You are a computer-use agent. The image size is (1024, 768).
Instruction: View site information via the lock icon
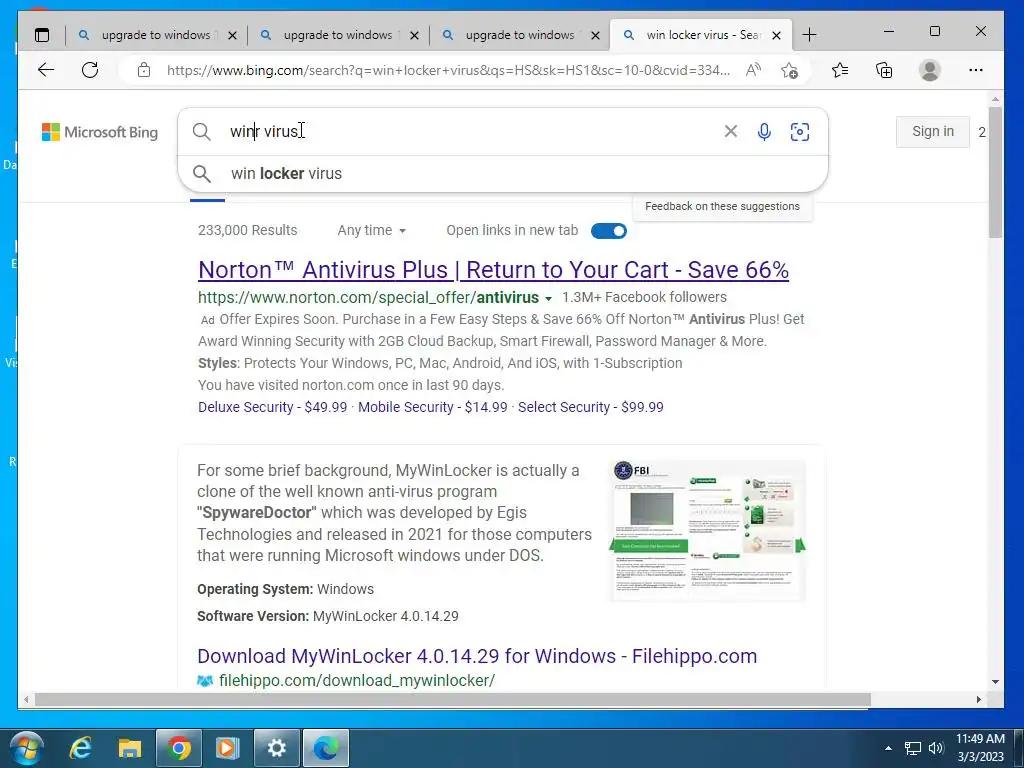[144, 70]
